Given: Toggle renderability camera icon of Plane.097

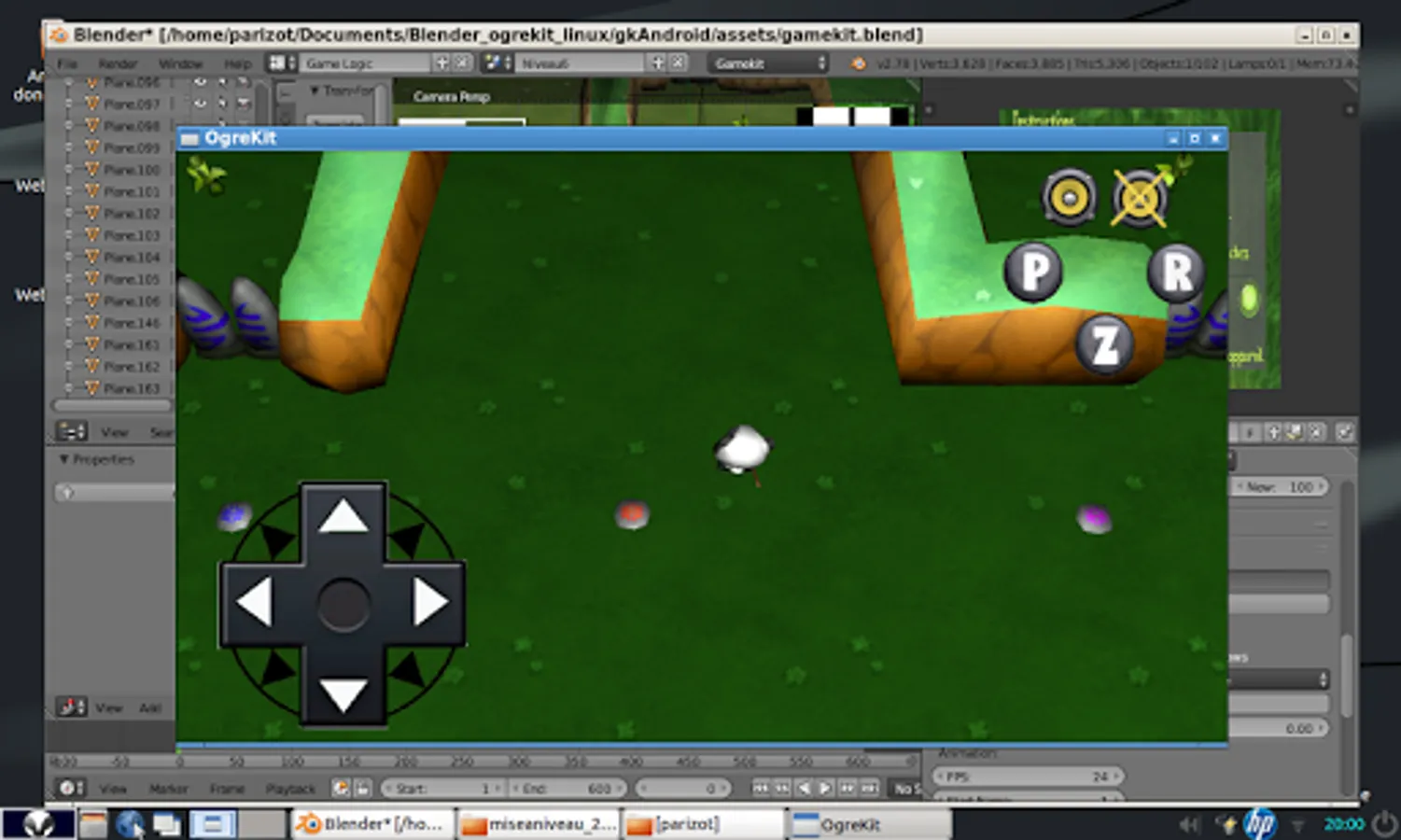Looking at the screenshot, I should pyautogui.click(x=244, y=104).
